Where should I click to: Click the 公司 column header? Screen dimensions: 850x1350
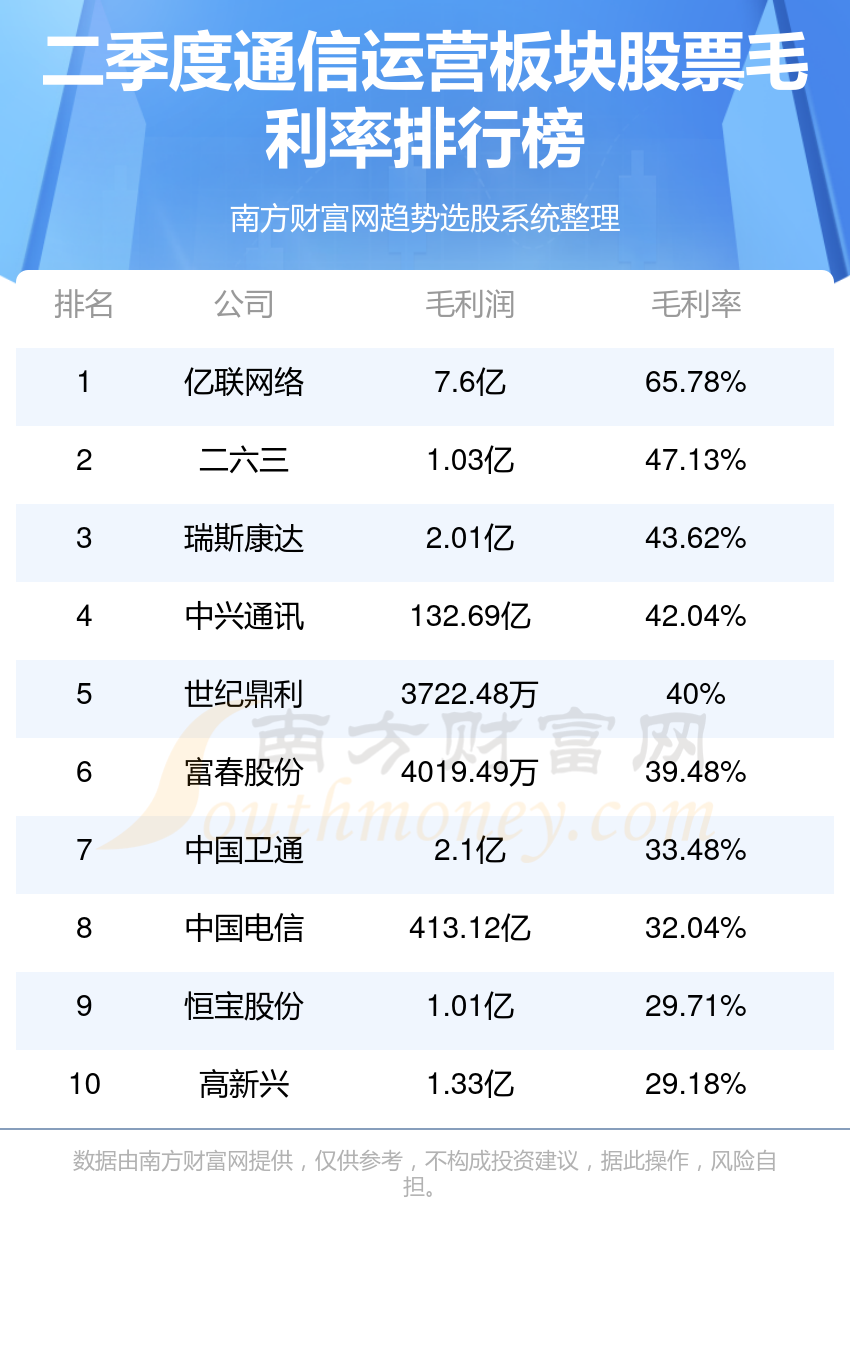(244, 304)
